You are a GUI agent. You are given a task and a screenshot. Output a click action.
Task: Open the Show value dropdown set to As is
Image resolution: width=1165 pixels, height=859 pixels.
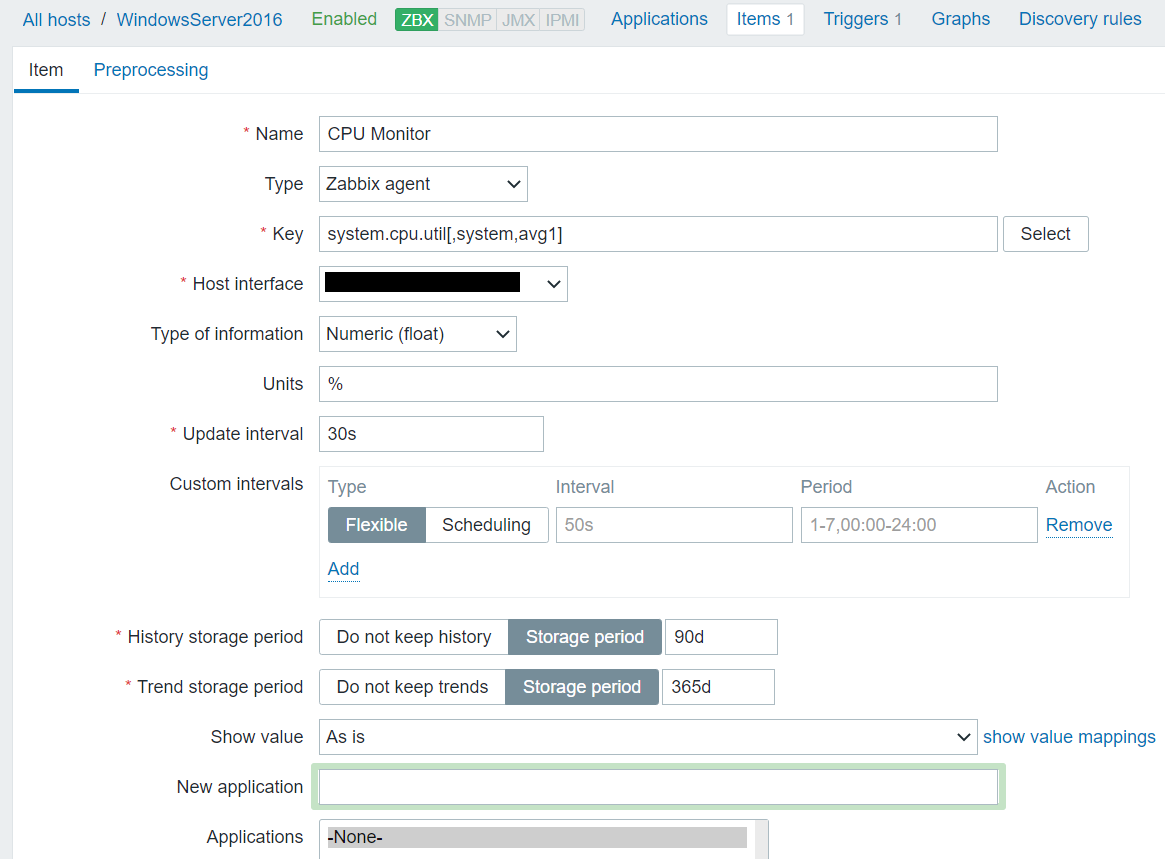click(x=648, y=737)
